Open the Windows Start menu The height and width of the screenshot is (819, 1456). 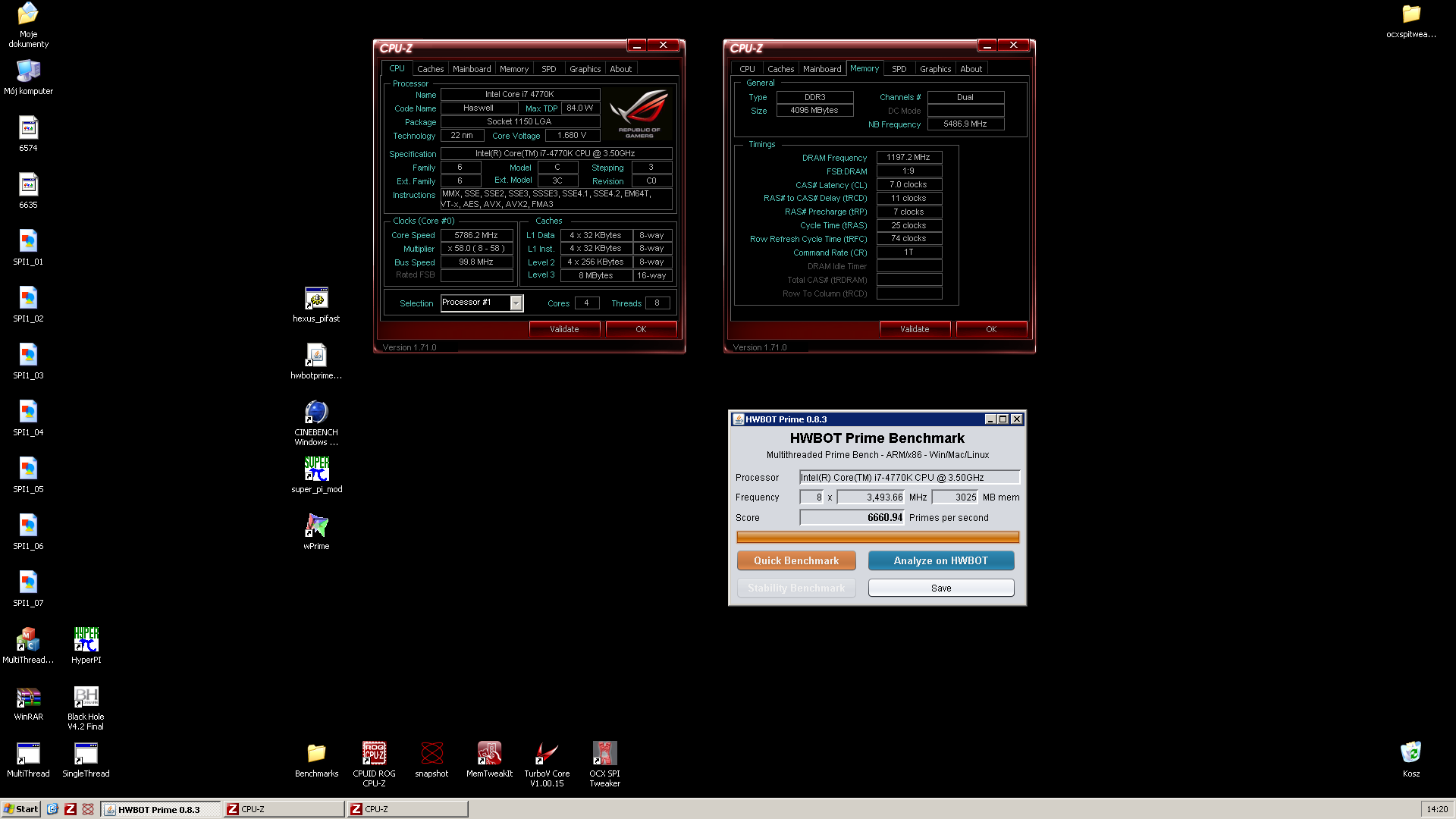pos(20,809)
